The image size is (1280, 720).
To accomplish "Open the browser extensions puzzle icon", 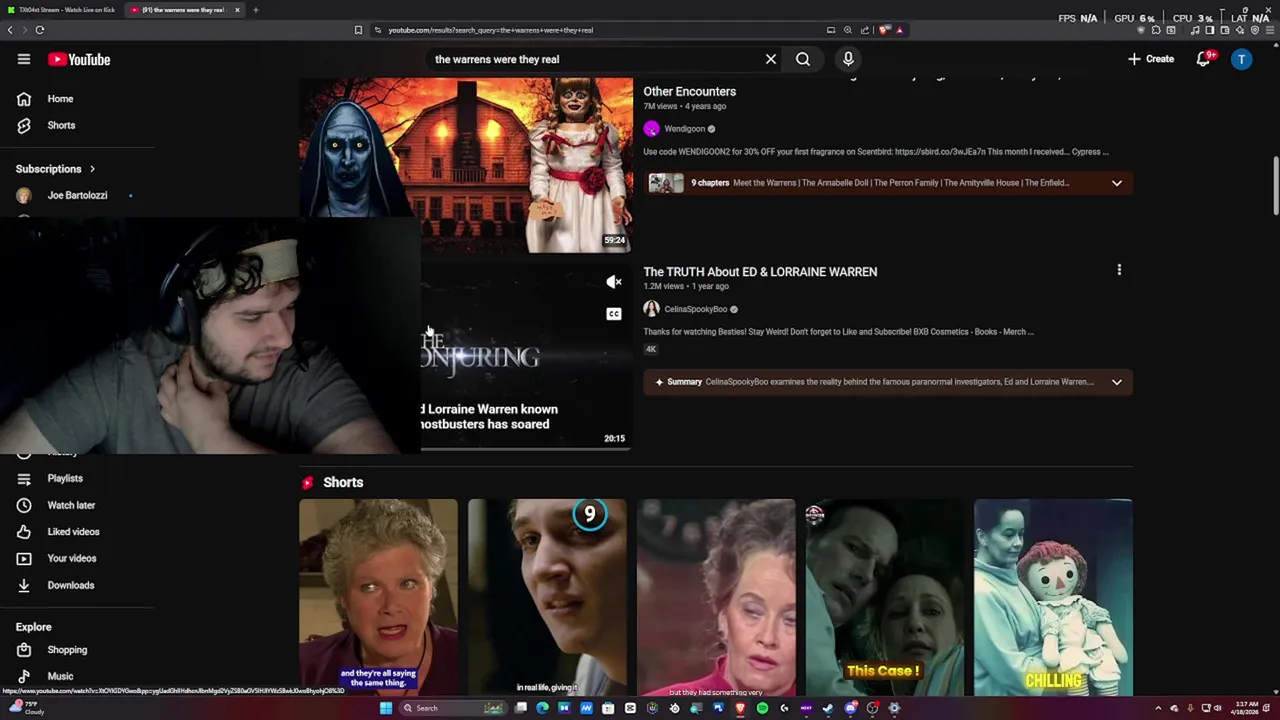I will [1156, 30].
